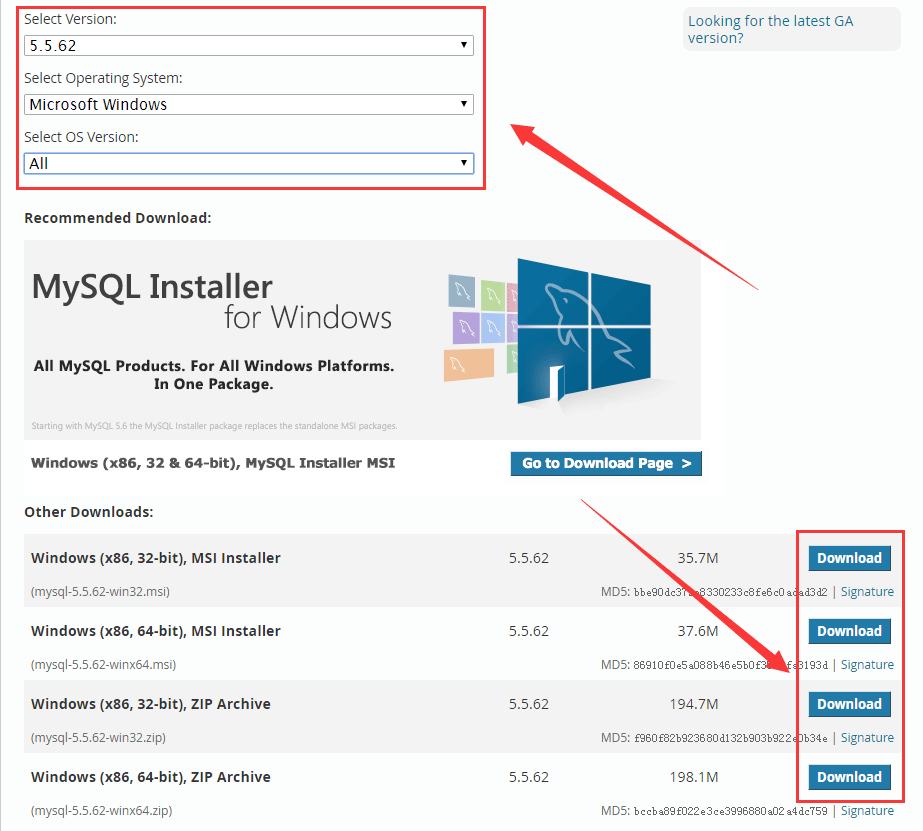Open Signature link for mysql-5.5.62-win32.zip
923x831 pixels.
coord(866,737)
